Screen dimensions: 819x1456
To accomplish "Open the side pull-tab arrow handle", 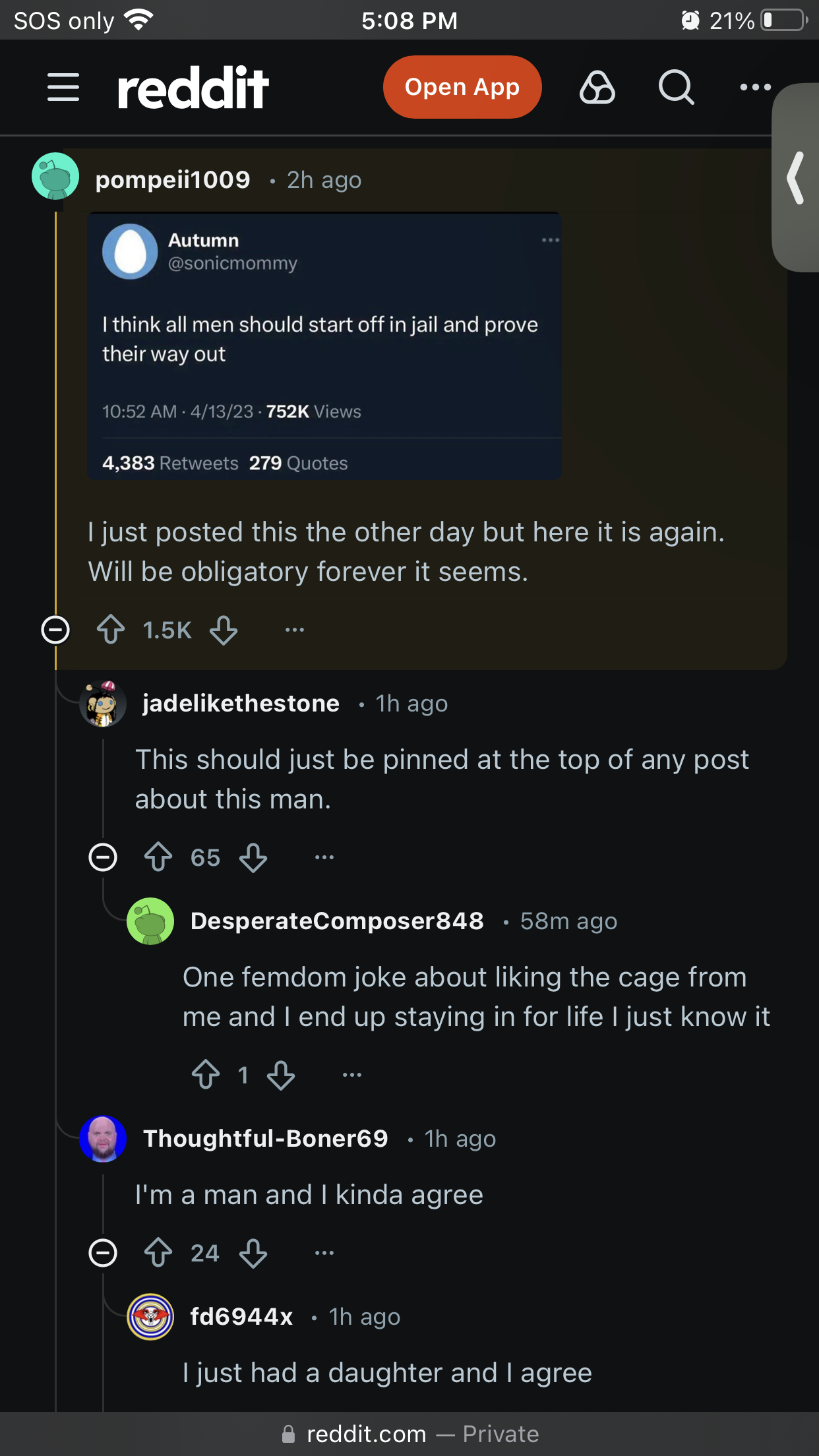I will tap(796, 178).
